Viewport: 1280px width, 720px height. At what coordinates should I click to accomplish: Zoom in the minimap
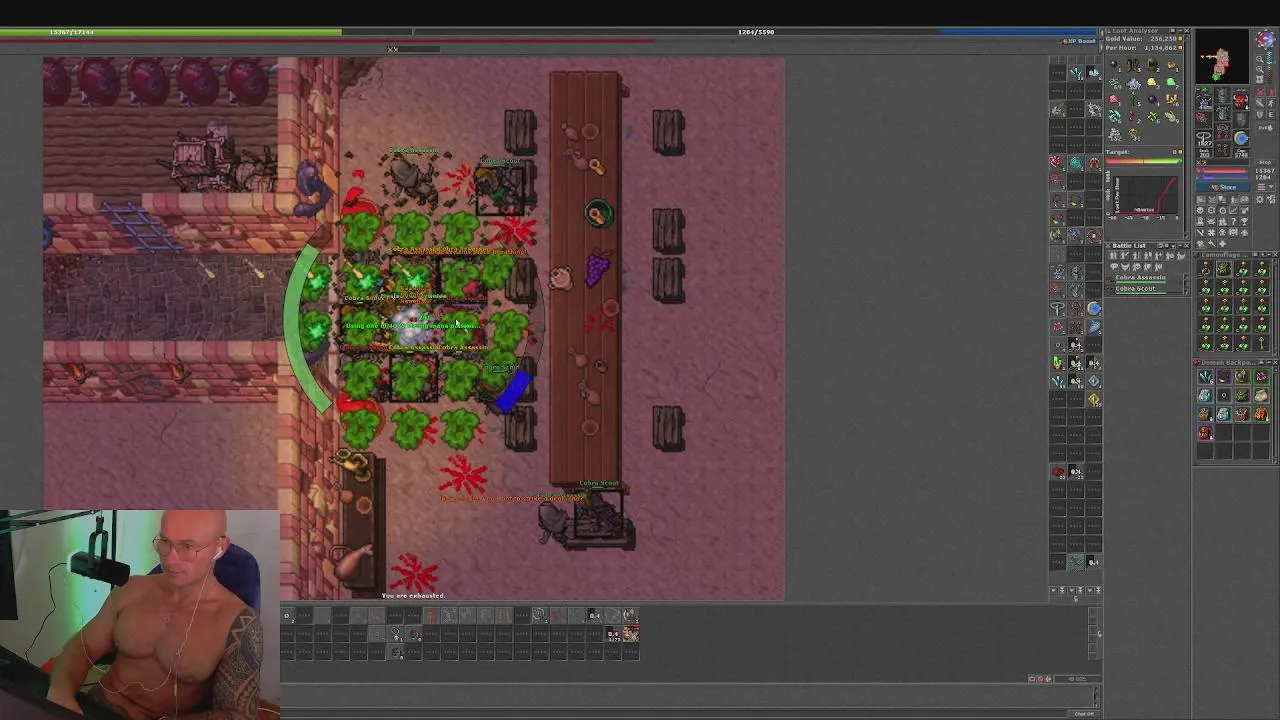[1259, 69]
